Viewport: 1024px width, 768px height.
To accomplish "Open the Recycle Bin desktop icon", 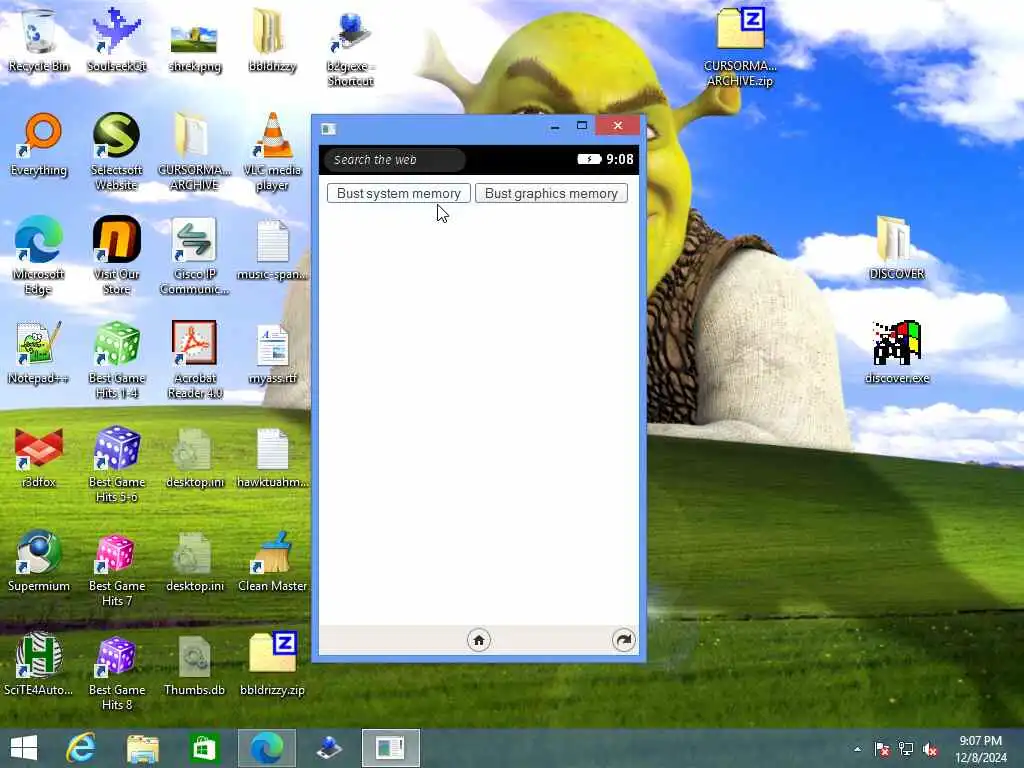I will point(39,40).
